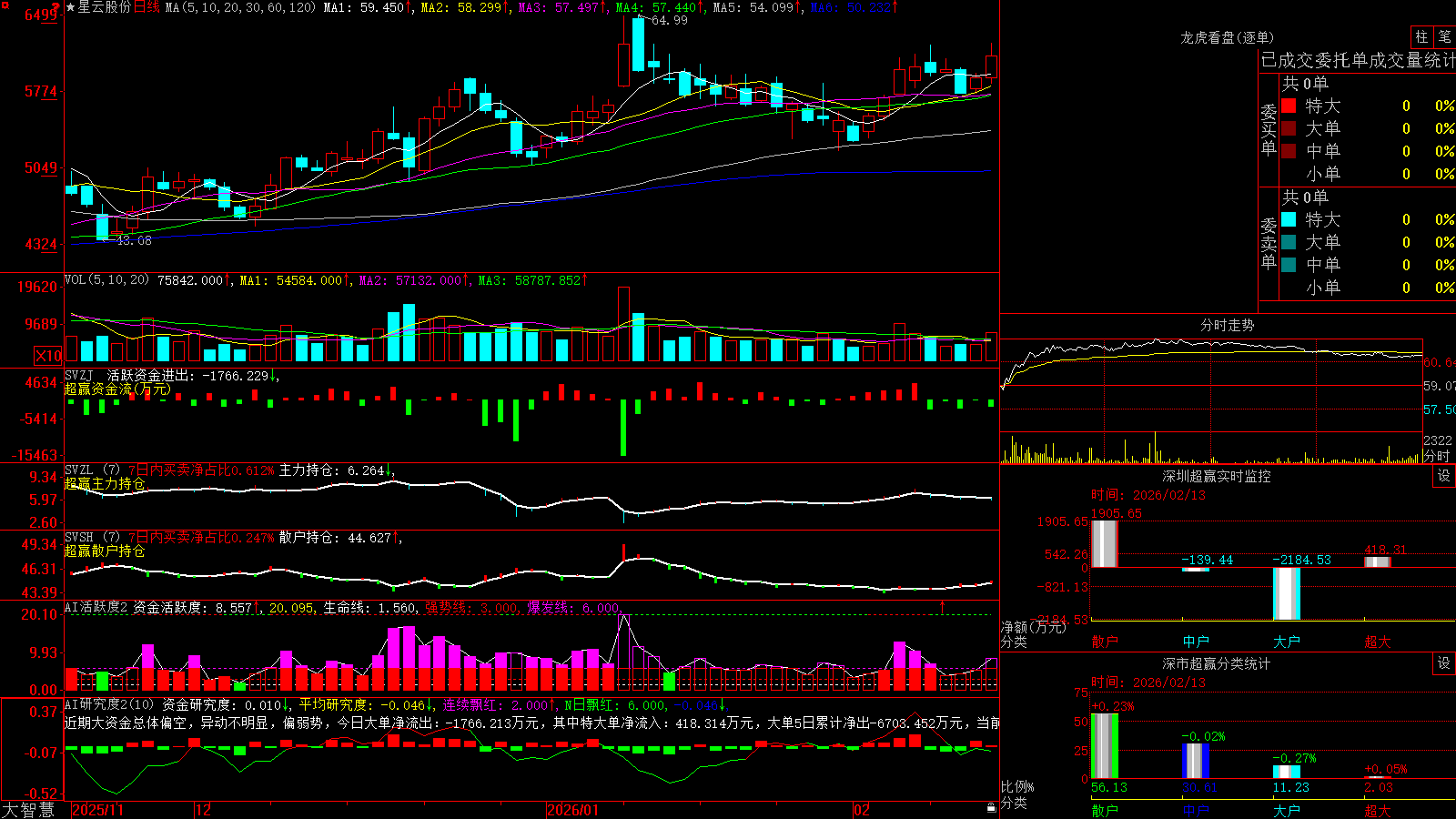Select 超大 category in 深市超赢分类统计 chart

click(1378, 811)
